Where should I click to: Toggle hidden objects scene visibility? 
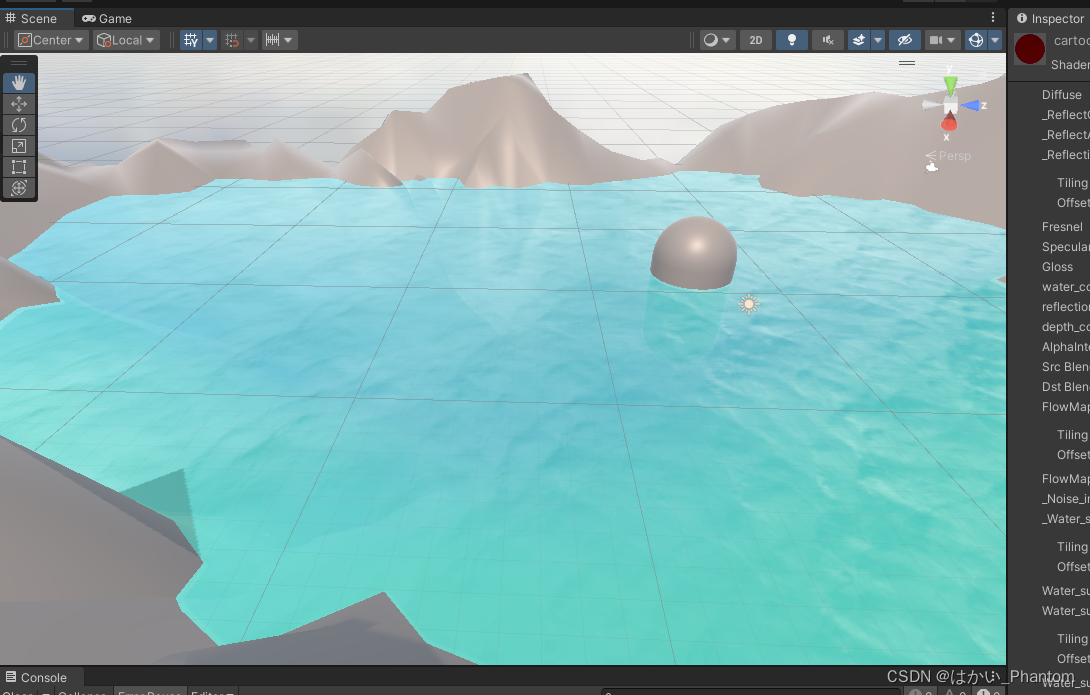point(904,40)
